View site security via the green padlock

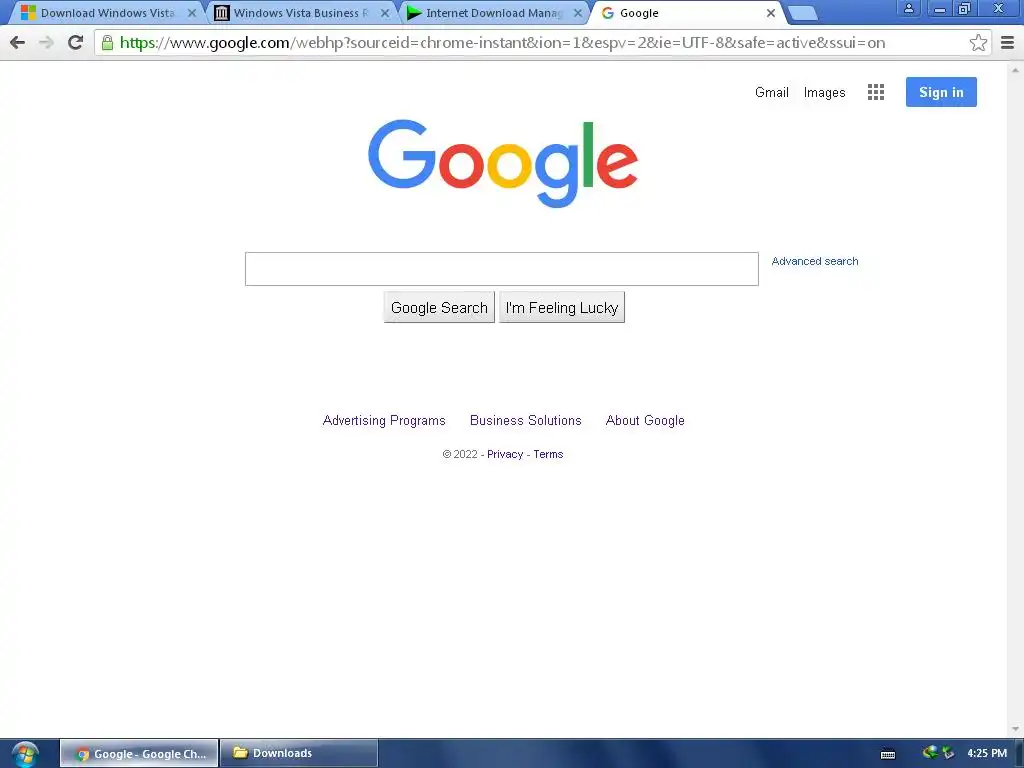coord(107,43)
